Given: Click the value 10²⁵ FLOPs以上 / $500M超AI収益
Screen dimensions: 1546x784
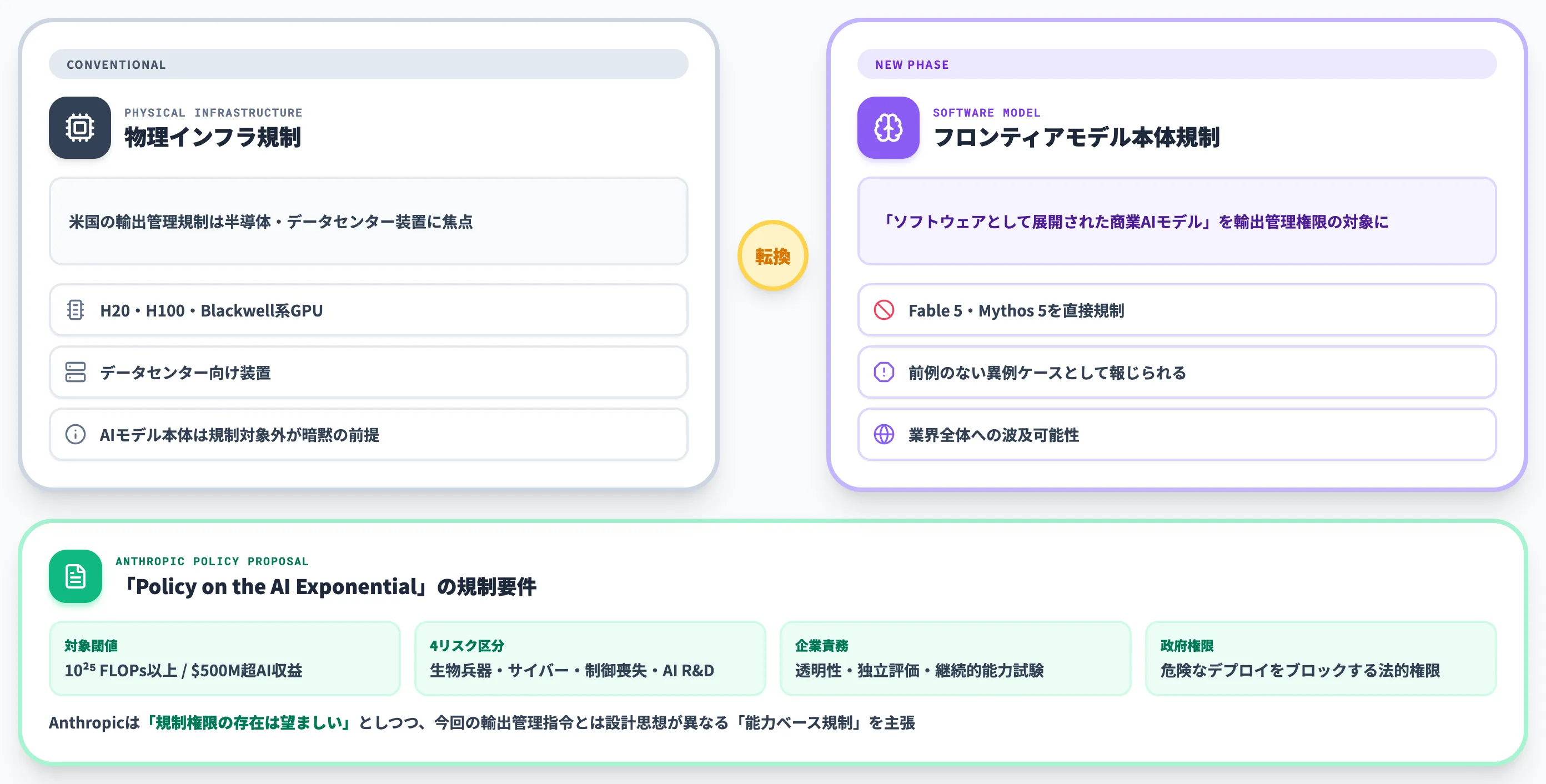Looking at the screenshot, I should point(184,670).
